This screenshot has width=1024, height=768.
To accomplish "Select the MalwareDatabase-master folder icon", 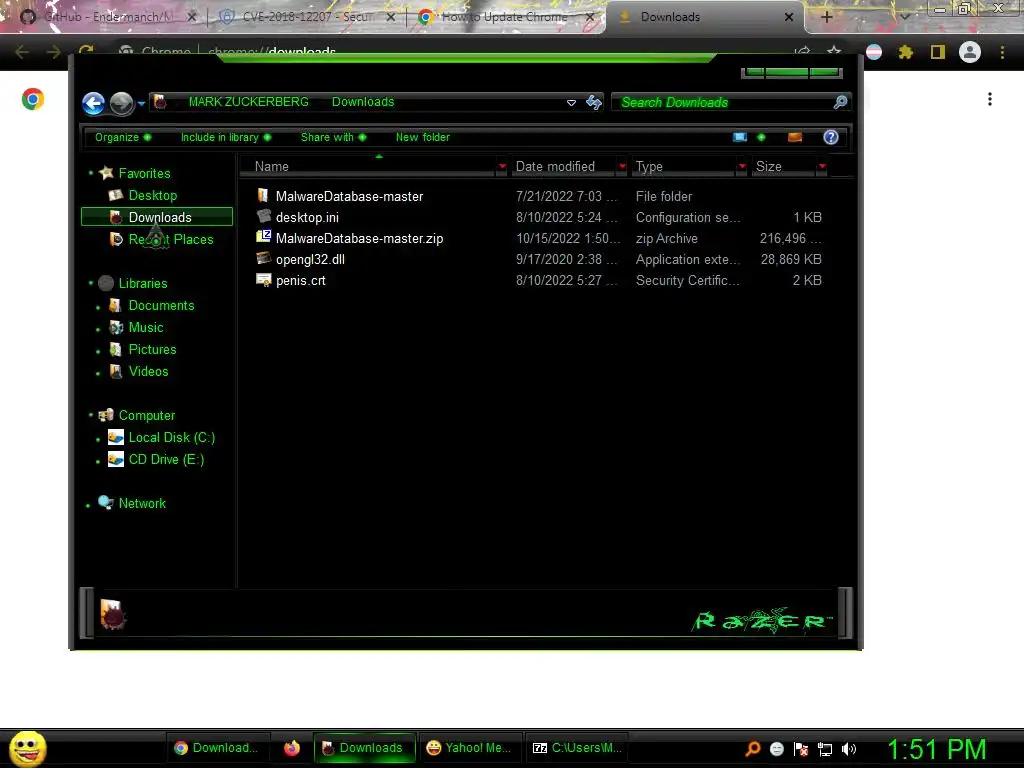I will click(x=263, y=195).
